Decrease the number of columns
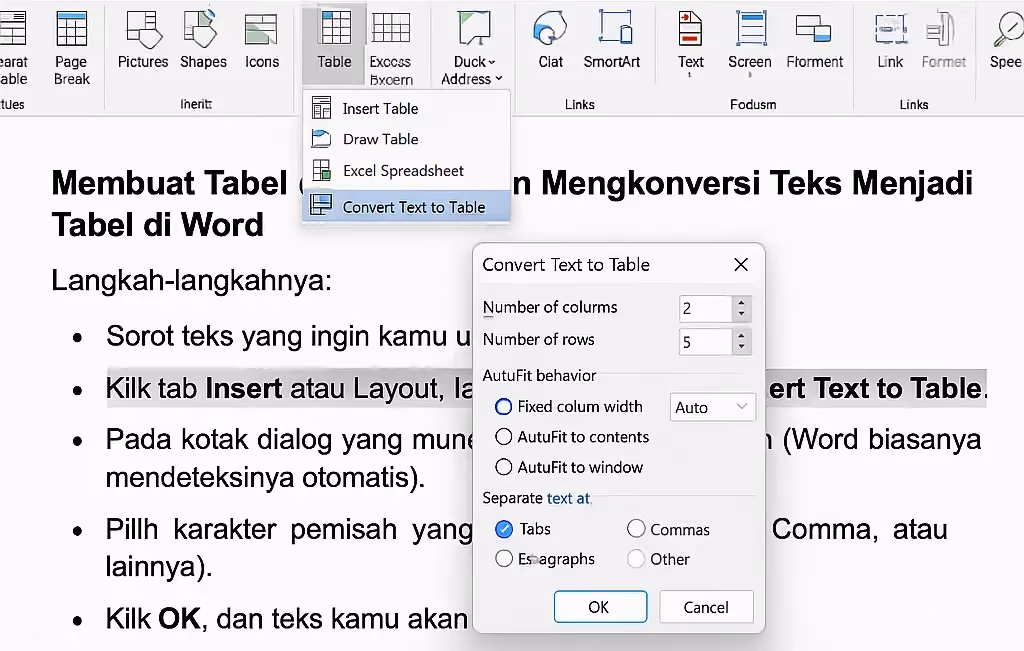Viewport: 1024px width, 651px height. tap(741, 315)
